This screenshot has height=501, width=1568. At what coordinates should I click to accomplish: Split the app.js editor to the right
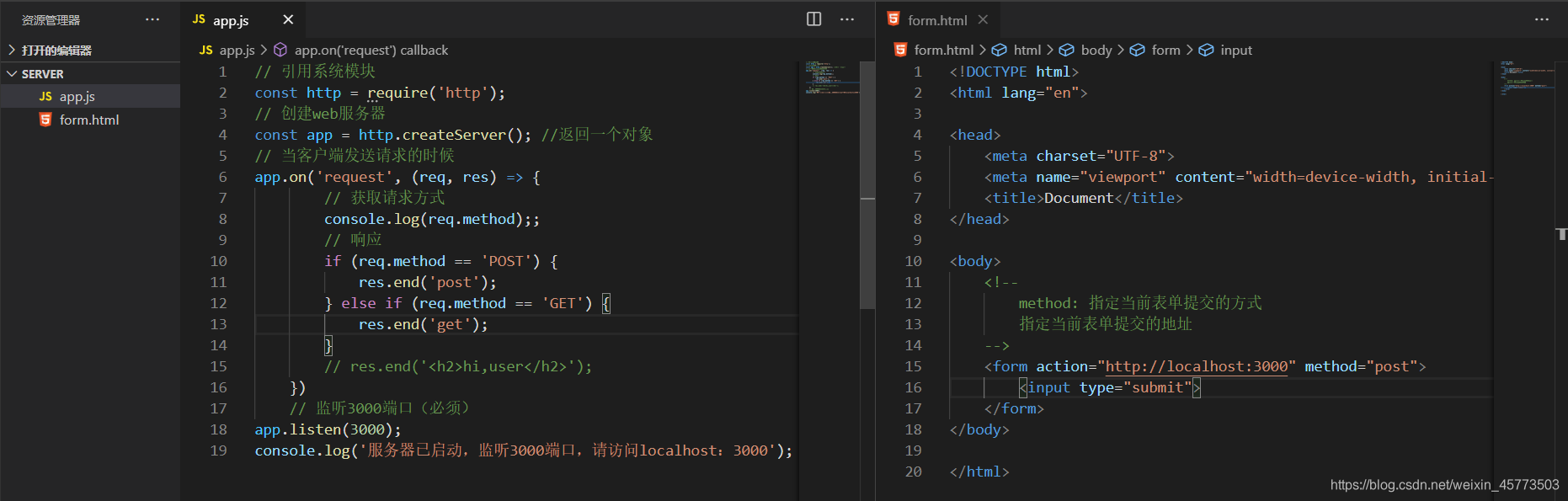813,19
